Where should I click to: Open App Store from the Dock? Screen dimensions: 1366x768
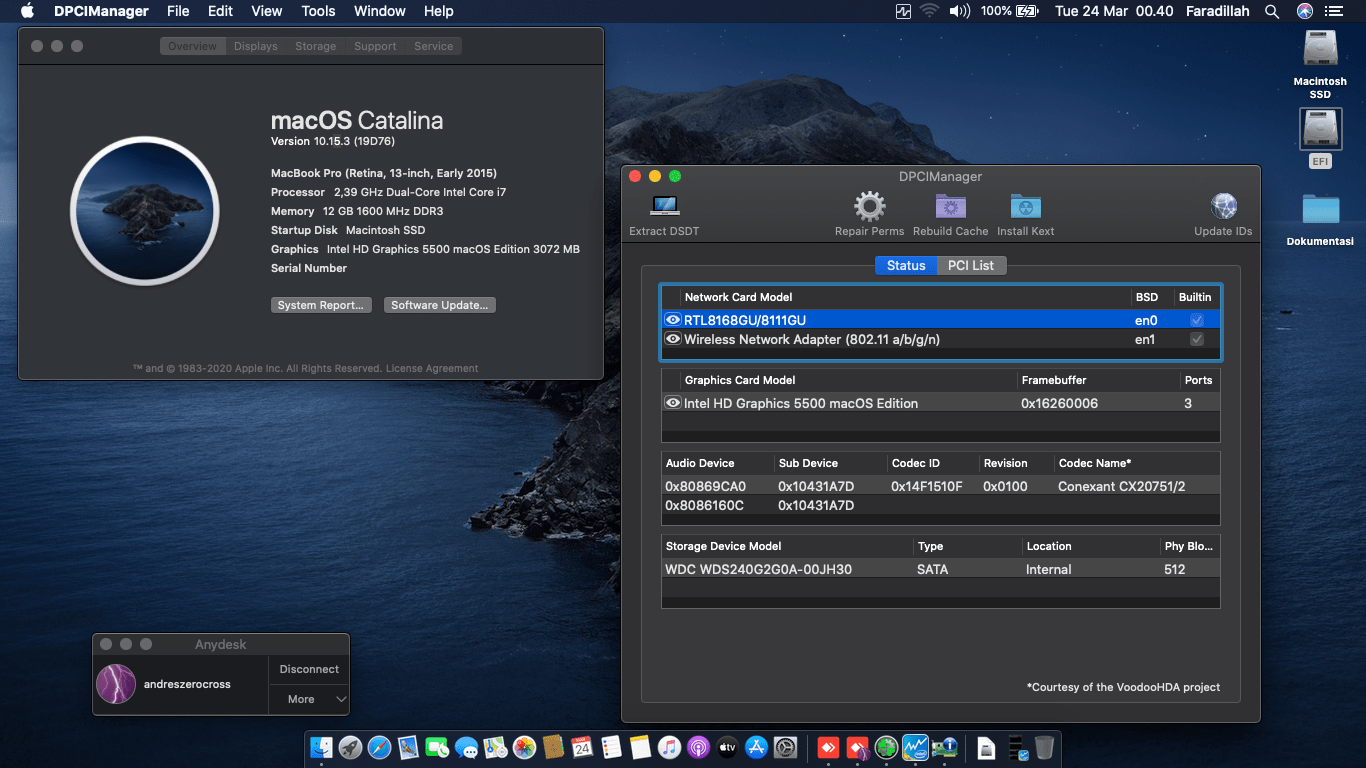[756, 747]
